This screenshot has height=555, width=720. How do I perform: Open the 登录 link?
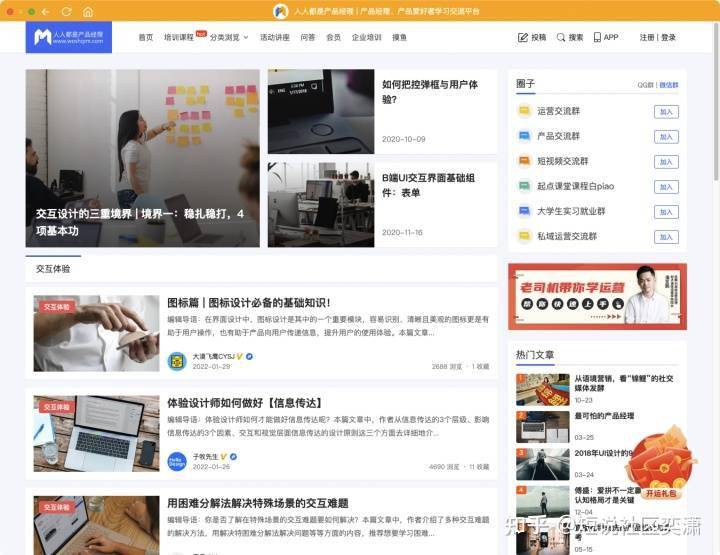coord(669,37)
